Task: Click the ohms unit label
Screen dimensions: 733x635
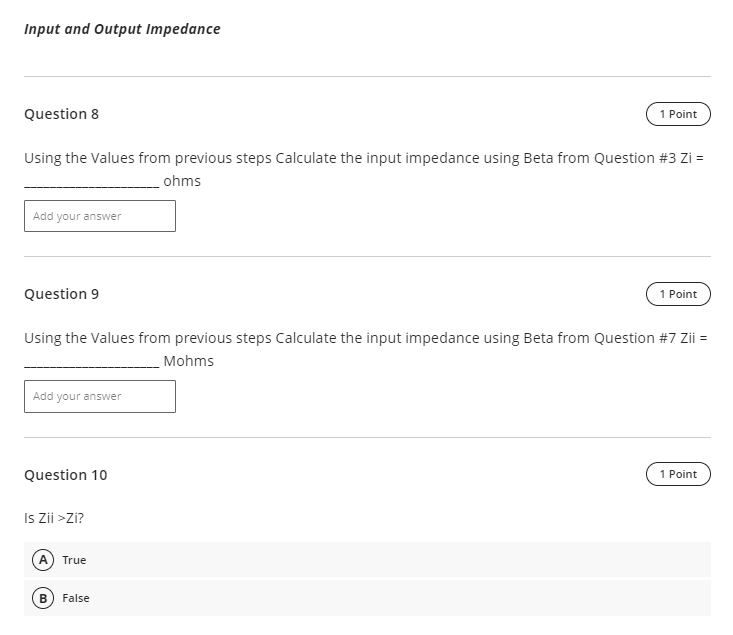Action: (182, 181)
